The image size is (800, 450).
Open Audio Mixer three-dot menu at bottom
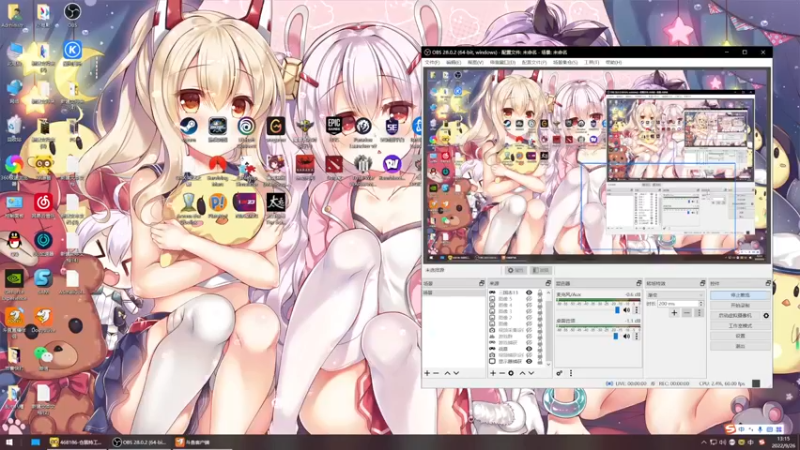pyautogui.click(x=571, y=373)
